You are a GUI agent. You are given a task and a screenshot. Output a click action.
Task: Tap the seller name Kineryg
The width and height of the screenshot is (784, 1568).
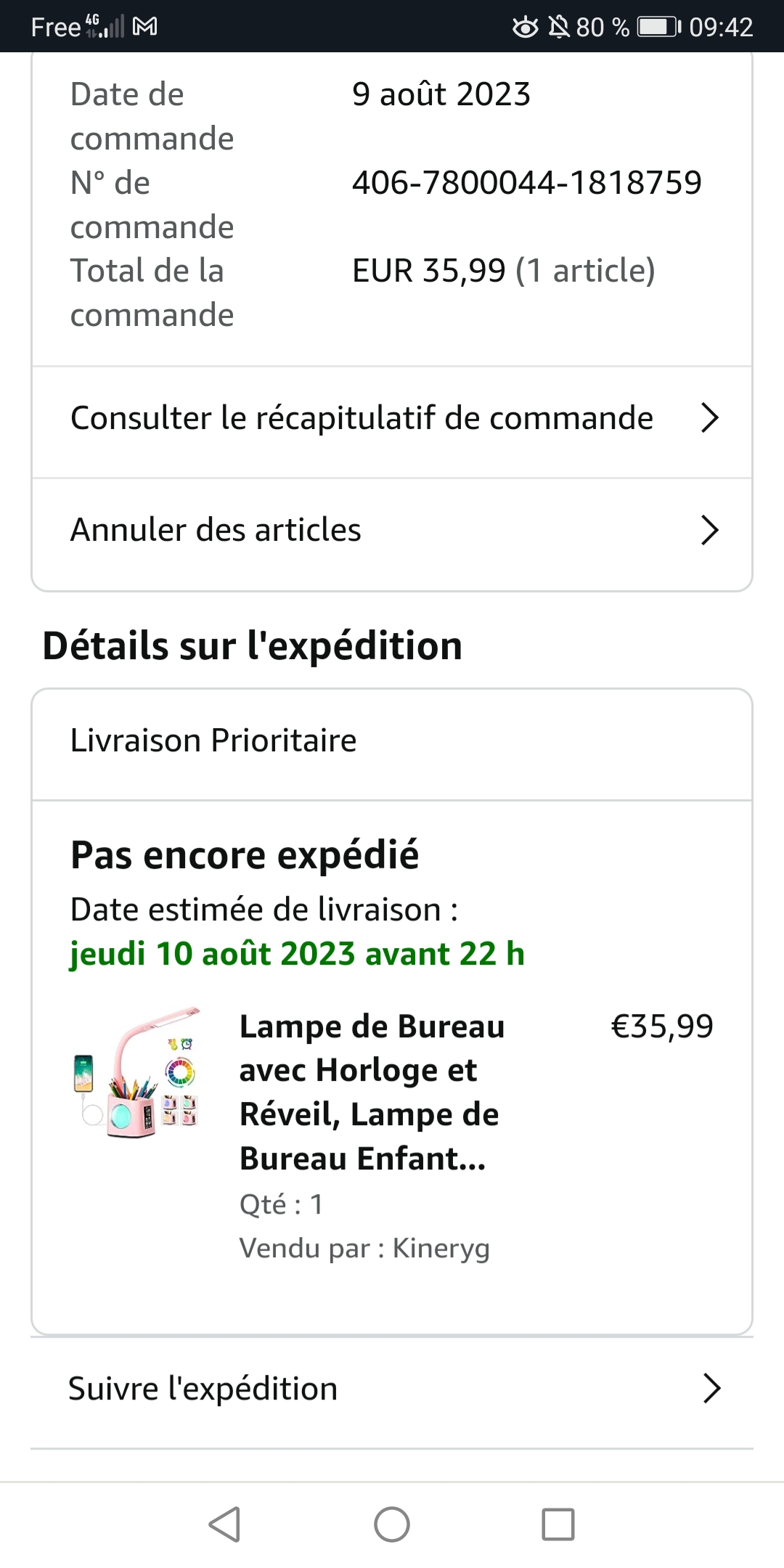tap(441, 1249)
